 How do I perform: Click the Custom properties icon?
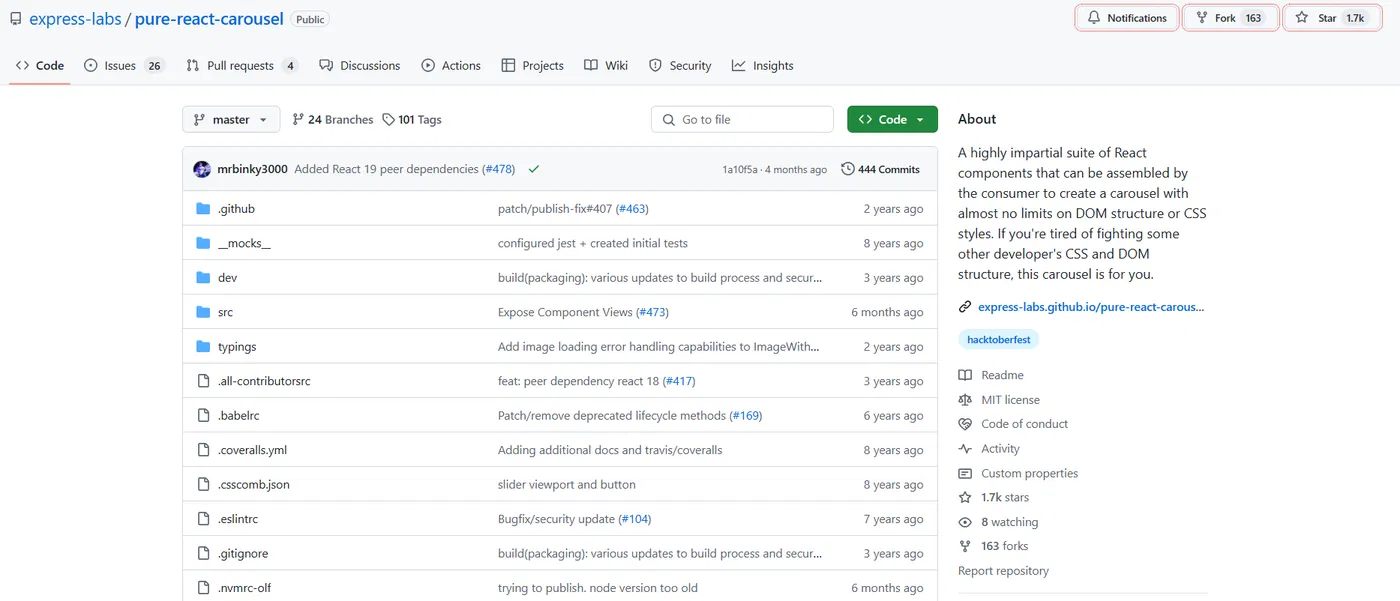click(965, 474)
